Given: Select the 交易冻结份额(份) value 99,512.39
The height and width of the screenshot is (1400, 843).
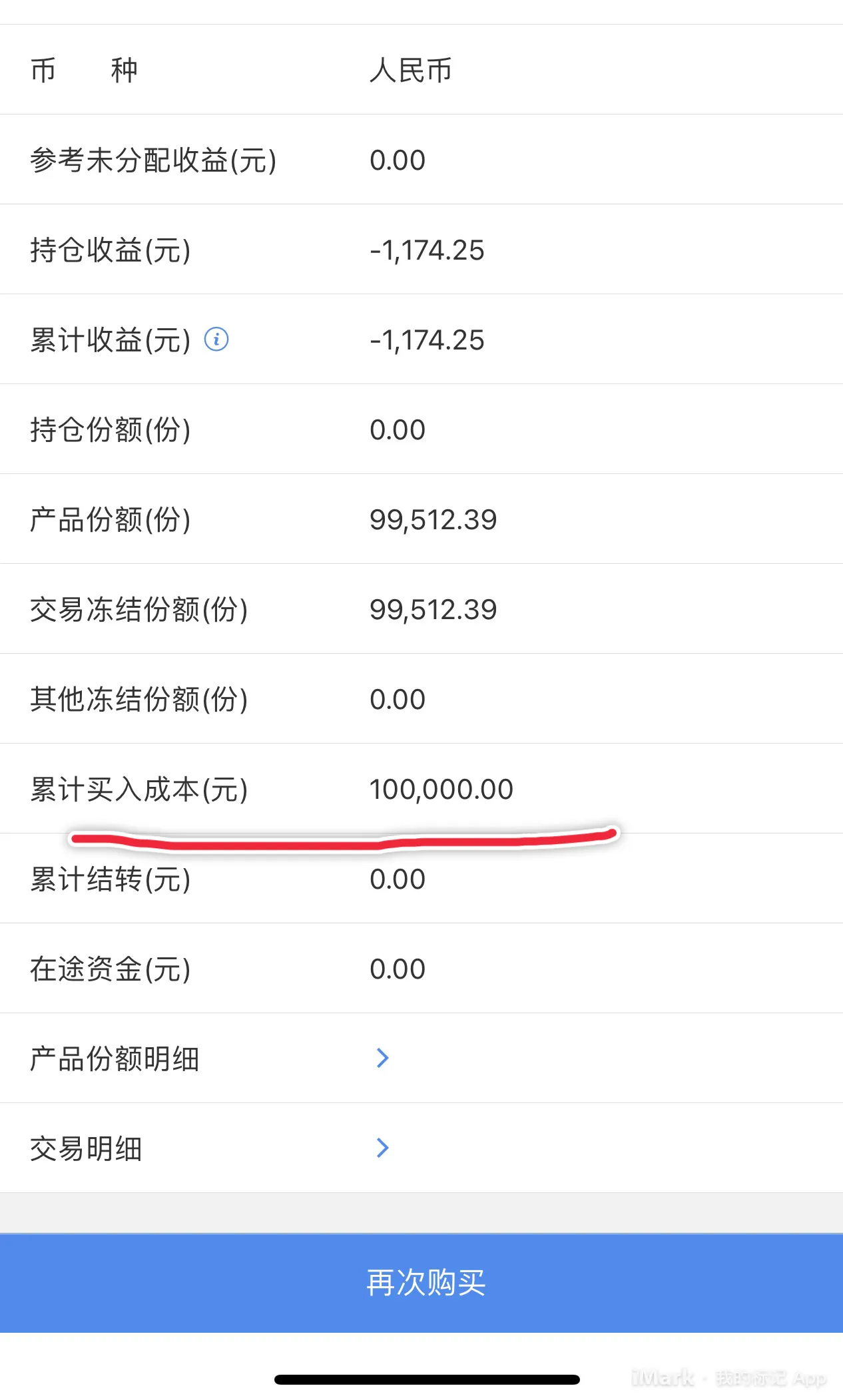Looking at the screenshot, I should pyautogui.click(x=433, y=610).
